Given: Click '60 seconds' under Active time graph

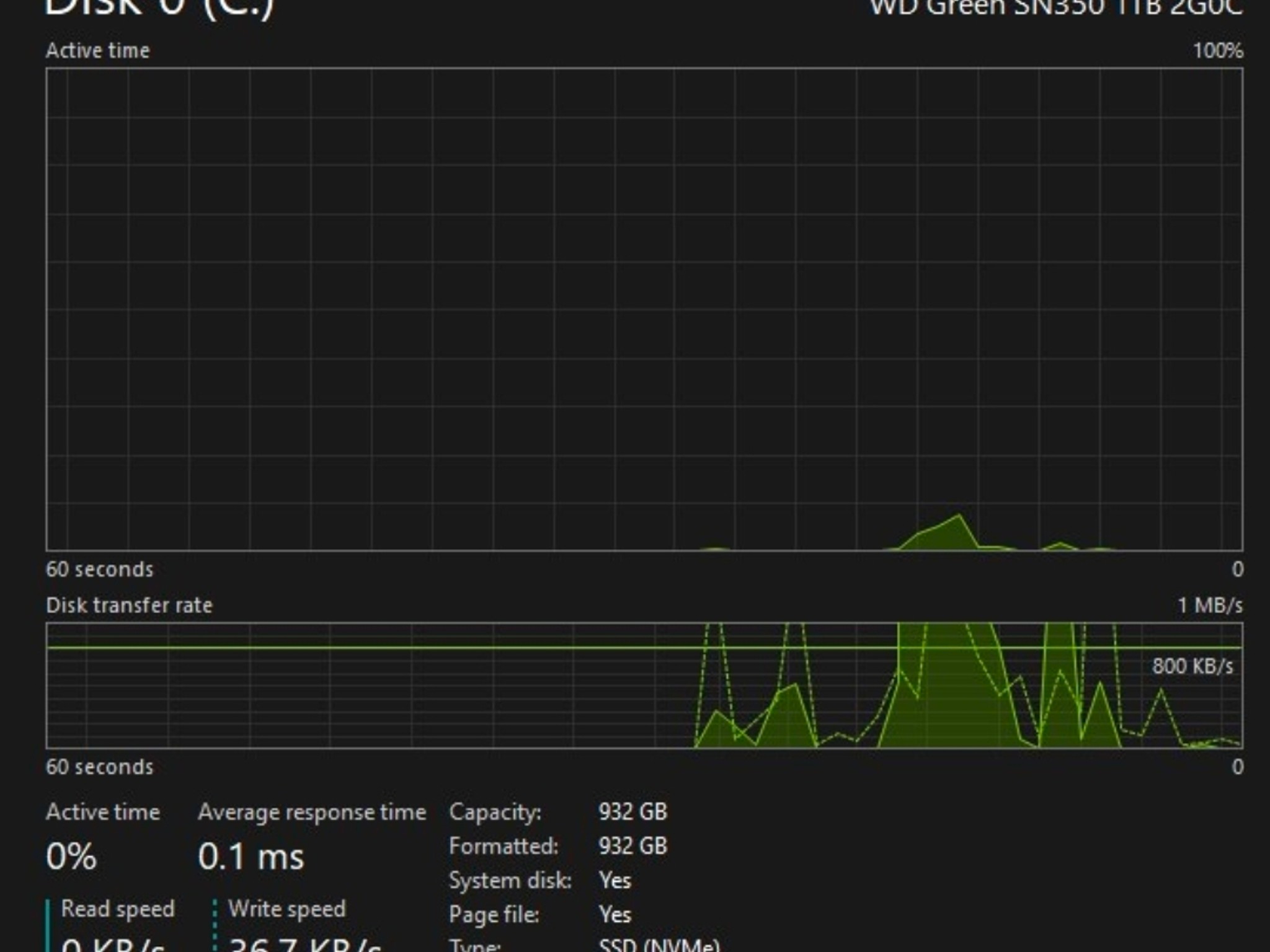Looking at the screenshot, I should [99, 569].
